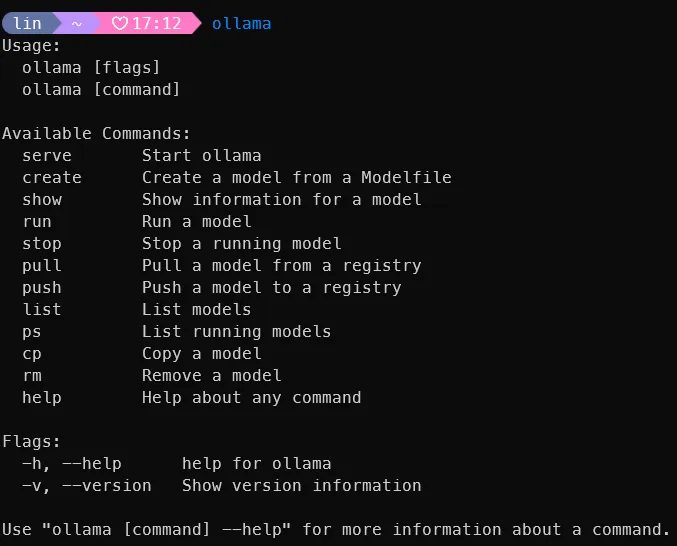Screen dimensions: 677x546
Task: Click the 'serve' command name
Action: [47, 155]
